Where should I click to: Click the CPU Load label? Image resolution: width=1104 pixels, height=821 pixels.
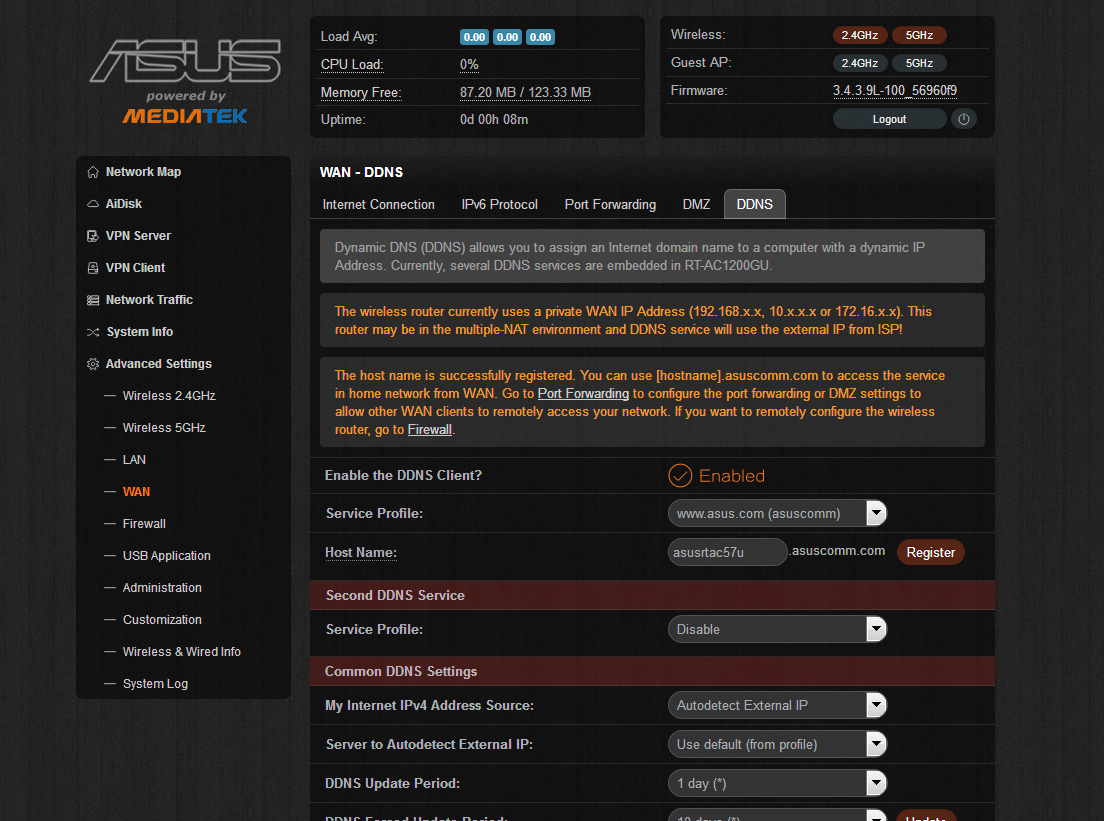(x=352, y=65)
